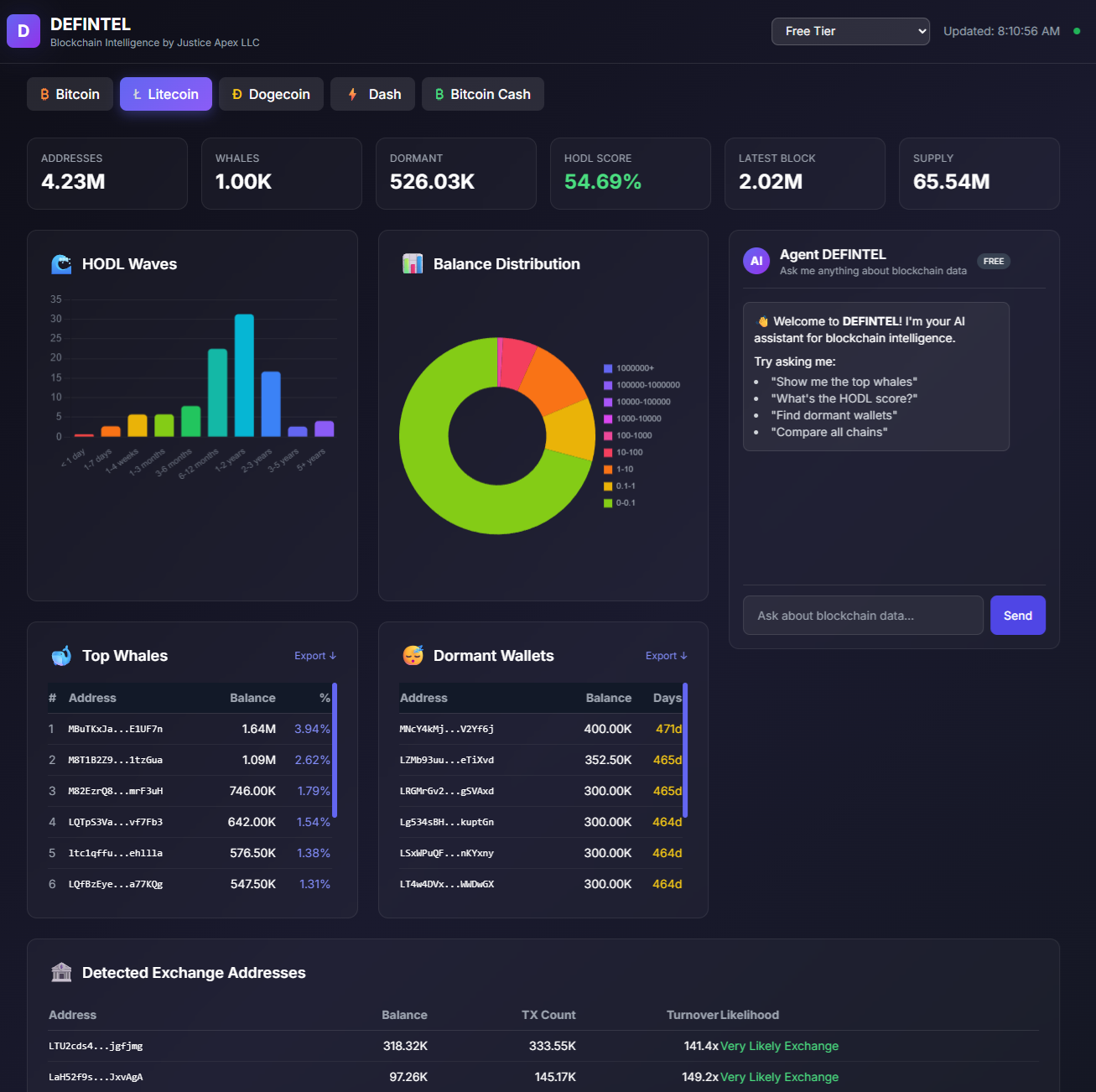The width and height of the screenshot is (1096, 1092).
Task: Click the DEFINTEL D logo
Action: [22, 30]
